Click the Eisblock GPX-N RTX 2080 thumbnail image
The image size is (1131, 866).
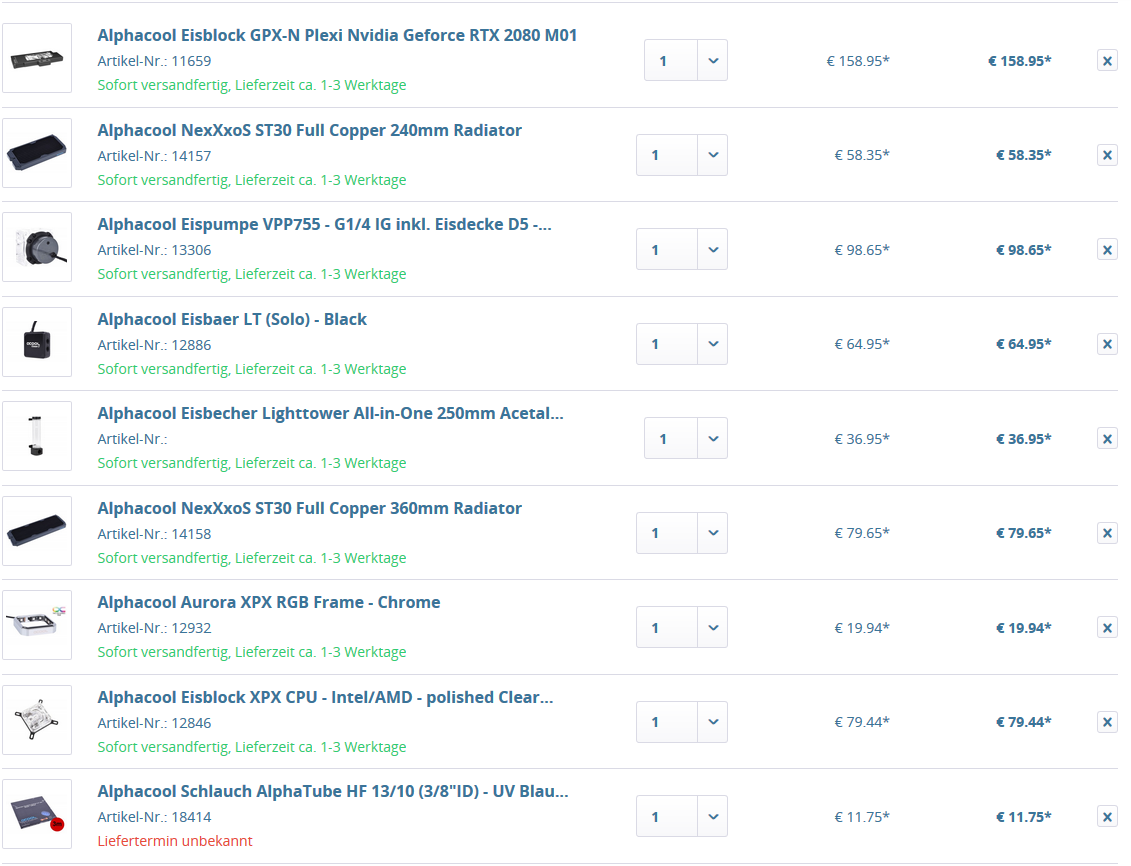[x=37, y=58]
